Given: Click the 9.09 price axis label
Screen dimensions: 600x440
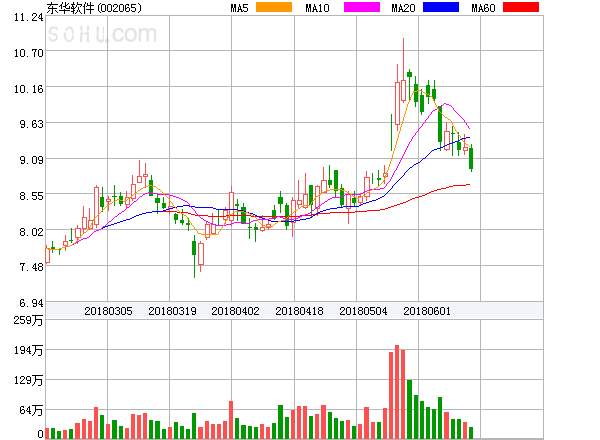Looking at the screenshot, I should (31, 160).
